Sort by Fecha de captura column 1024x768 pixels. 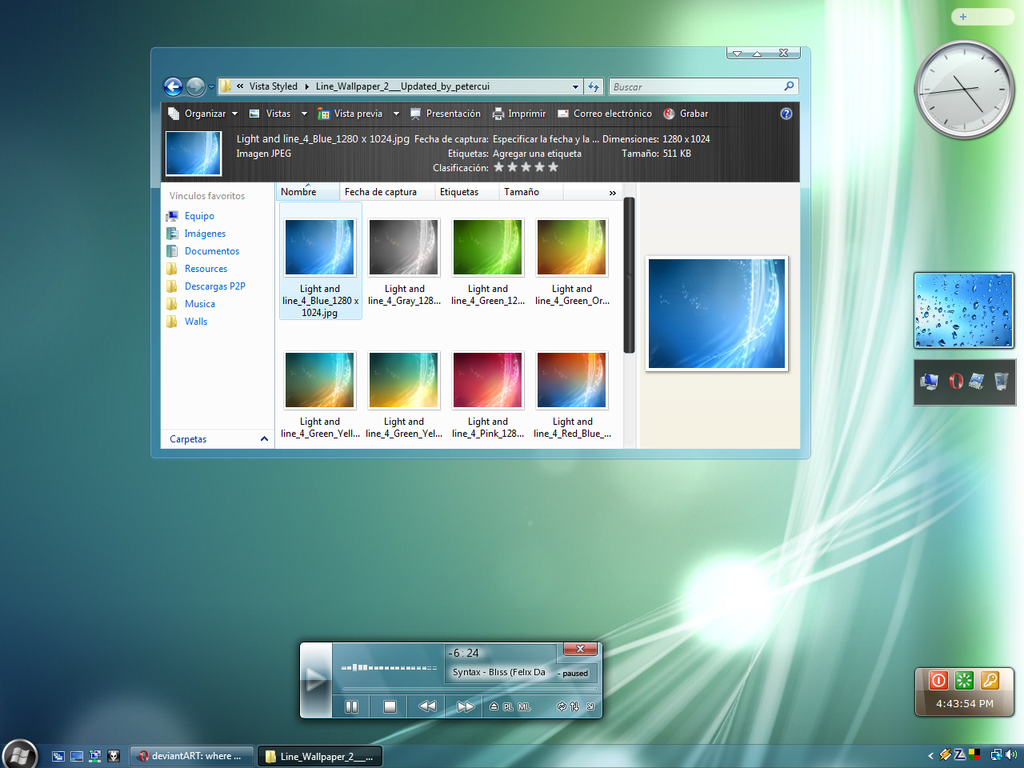387,192
